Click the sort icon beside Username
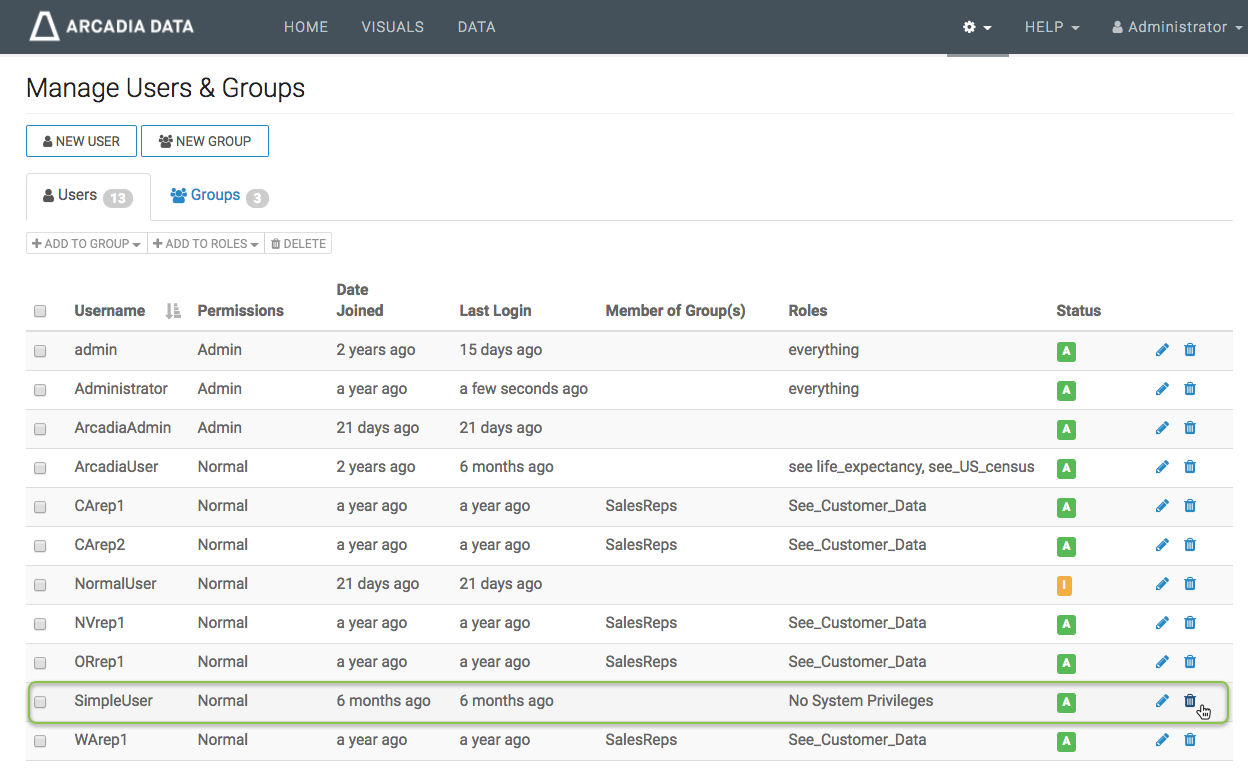The width and height of the screenshot is (1248, 770). point(173,311)
